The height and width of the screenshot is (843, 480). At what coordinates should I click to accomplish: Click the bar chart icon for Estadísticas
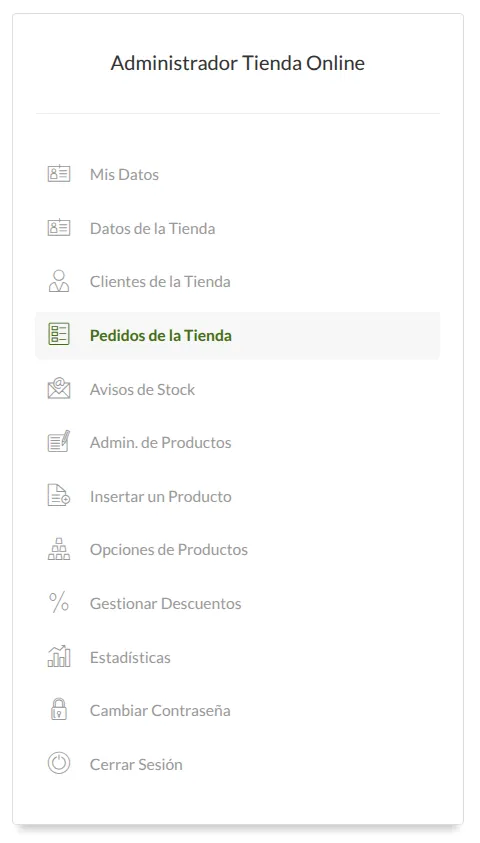tap(59, 656)
